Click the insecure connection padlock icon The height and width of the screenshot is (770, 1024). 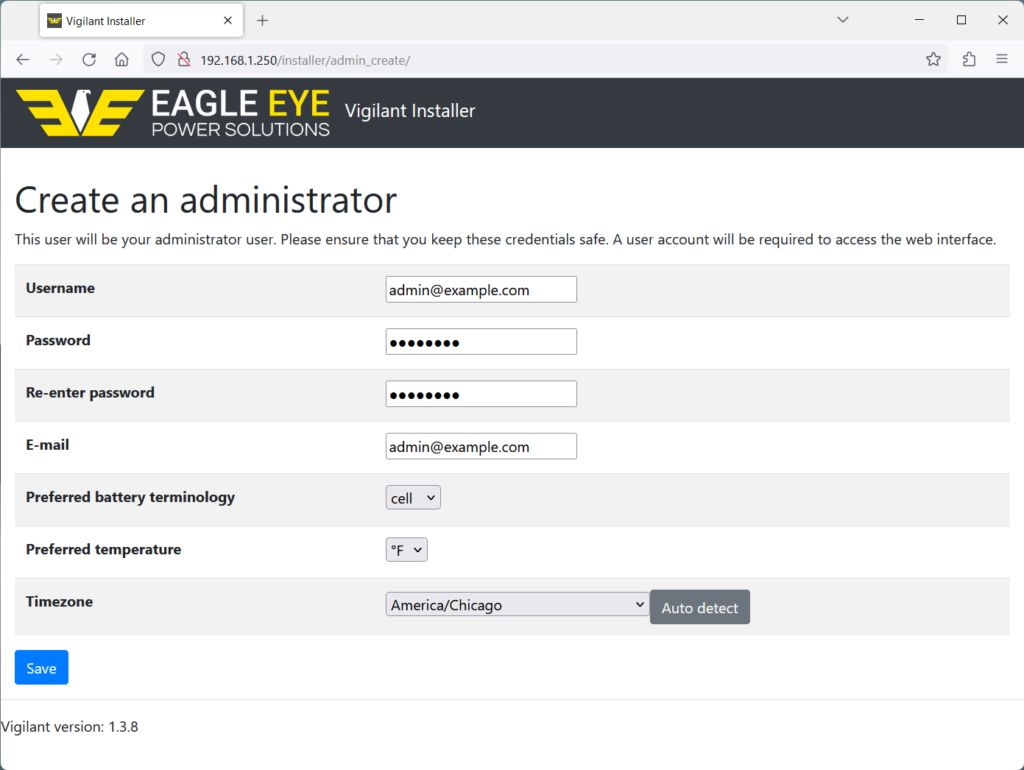(184, 60)
